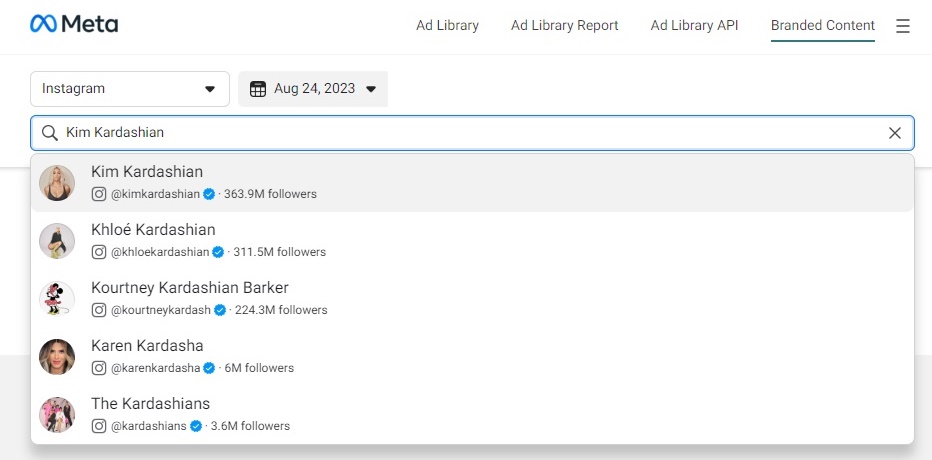The height and width of the screenshot is (460, 932).
Task: Click Kim Kardashian's profile picture
Action: point(57,183)
